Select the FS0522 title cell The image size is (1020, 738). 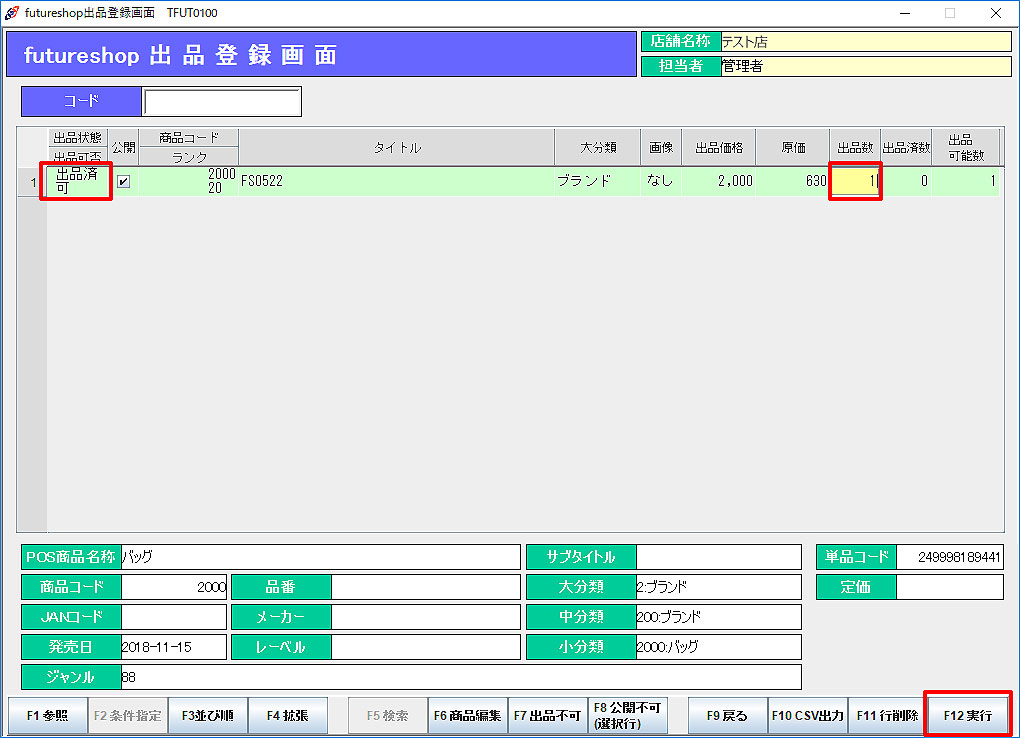click(x=396, y=182)
